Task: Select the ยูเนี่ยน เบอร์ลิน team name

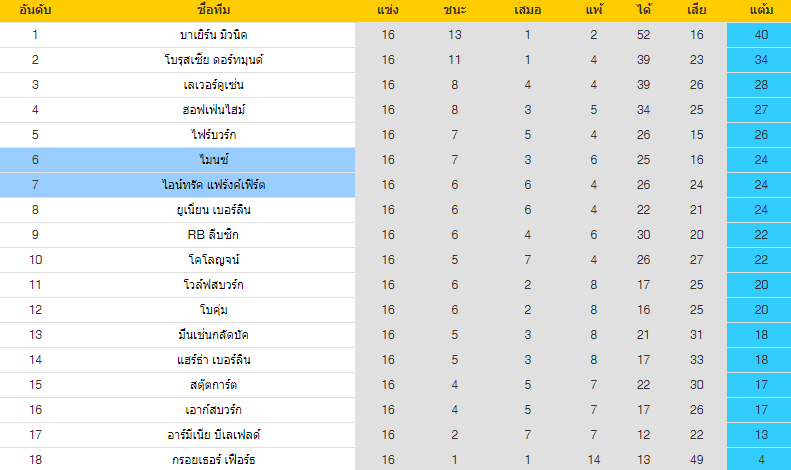Action: (213, 210)
